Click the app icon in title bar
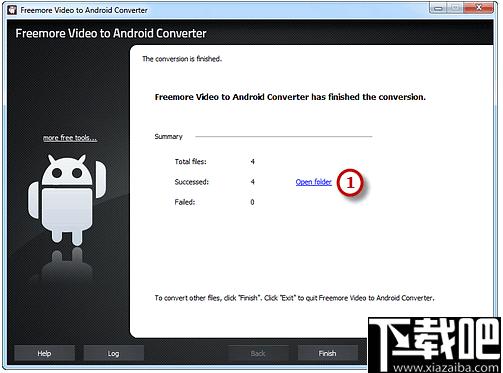Viewport: 503px width, 373px height. [12, 10]
